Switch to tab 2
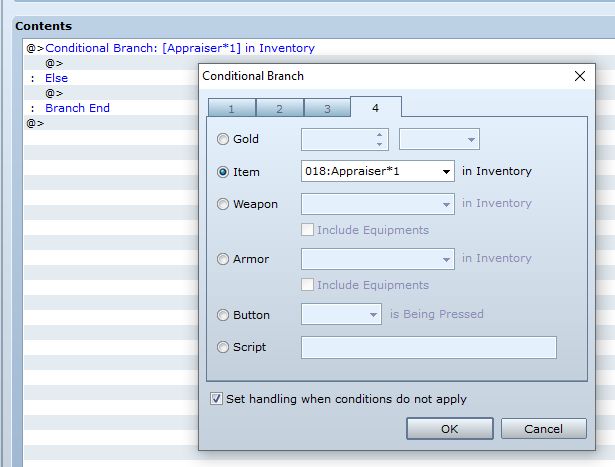 click(279, 108)
